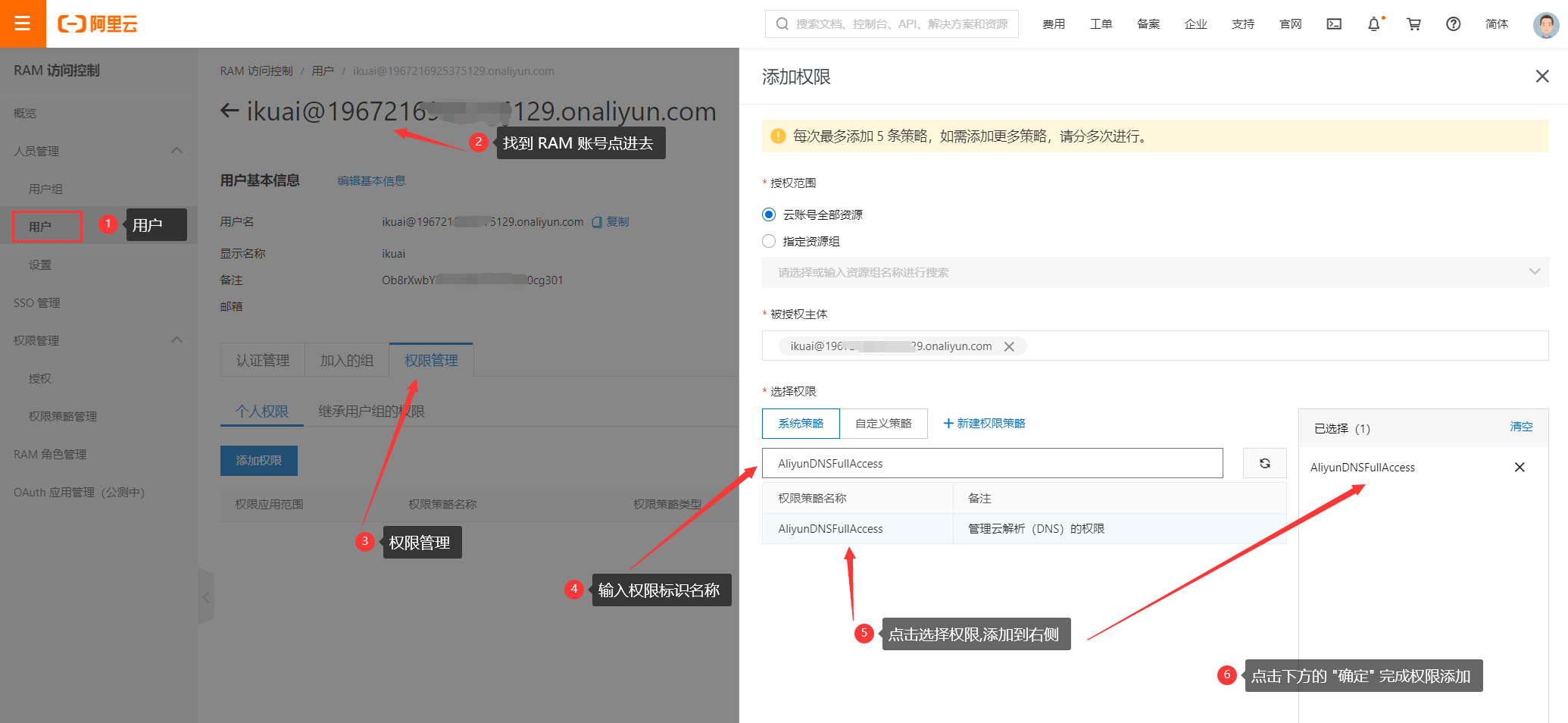
Task: Open RAM 角色管理 in the sidebar
Action: (x=50, y=454)
